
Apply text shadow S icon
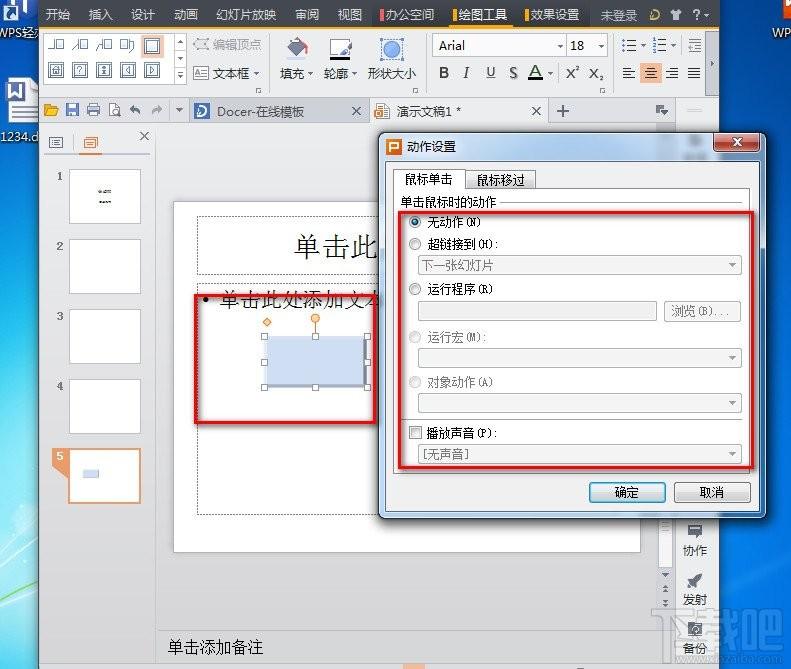point(513,73)
